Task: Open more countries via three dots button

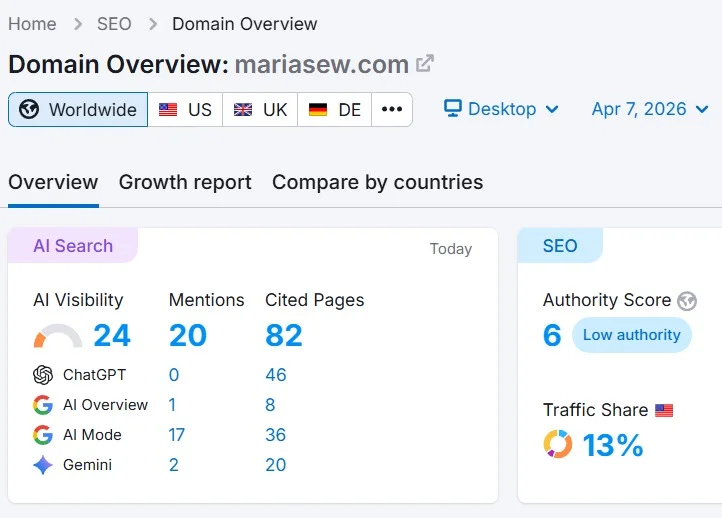Action: pos(392,110)
